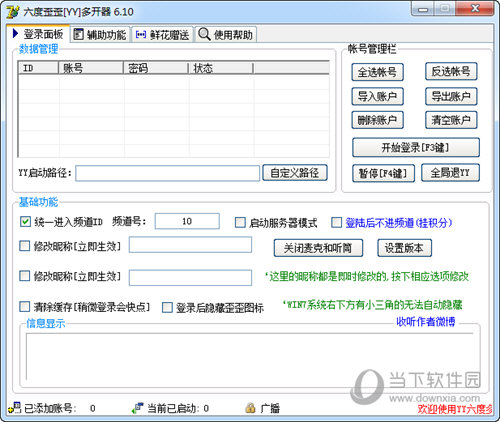Click the 已添加账号 status bar icon
Viewport: 500px width, 422px height.
coord(15,408)
